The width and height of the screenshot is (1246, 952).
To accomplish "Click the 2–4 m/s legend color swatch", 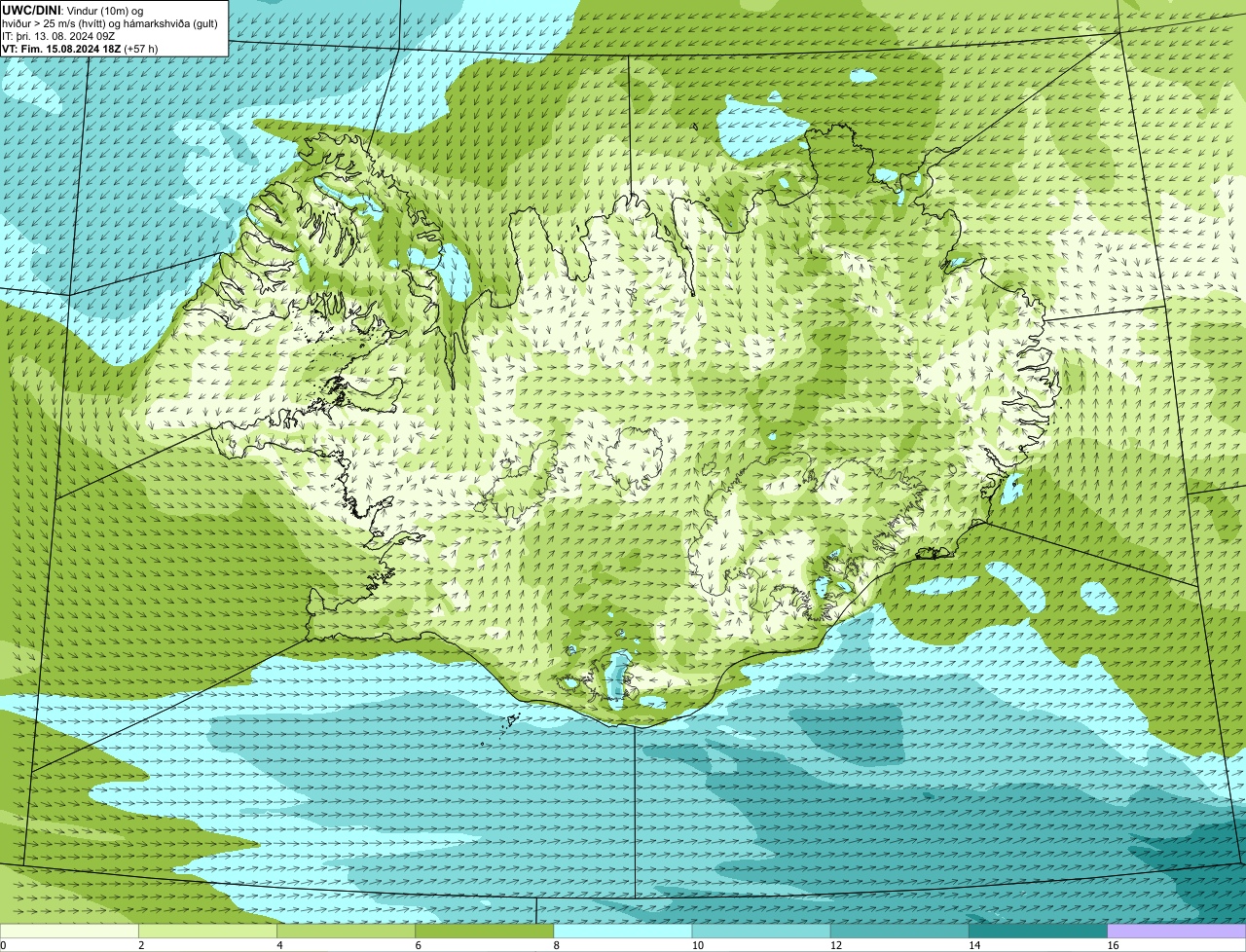I will 207,931.
